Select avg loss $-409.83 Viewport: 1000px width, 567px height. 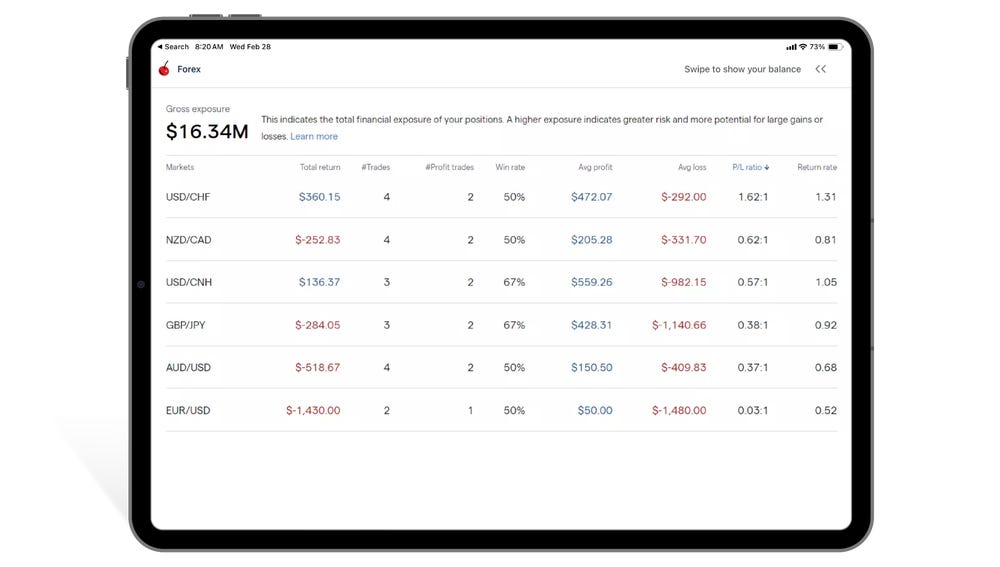[x=684, y=367]
